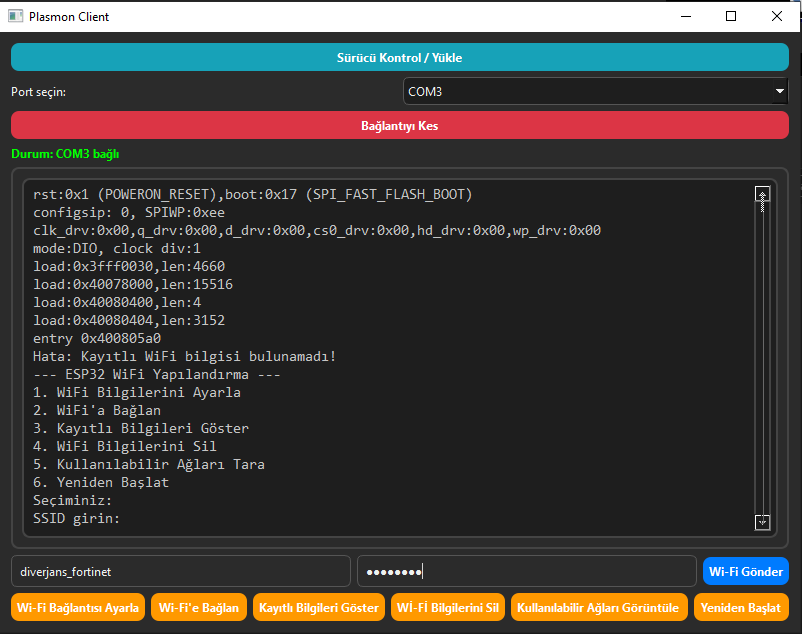Open the COM3 port selection dropdown
This screenshot has height=634, width=802.
click(x=595, y=92)
